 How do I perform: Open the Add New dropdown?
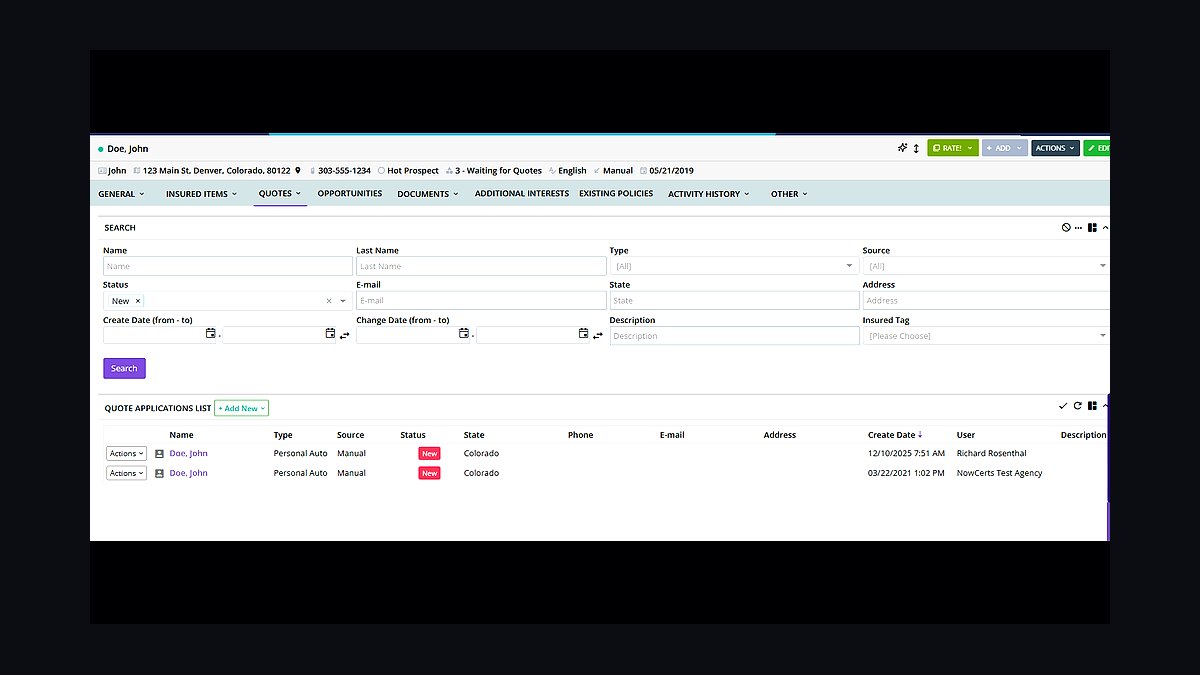[241, 408]
